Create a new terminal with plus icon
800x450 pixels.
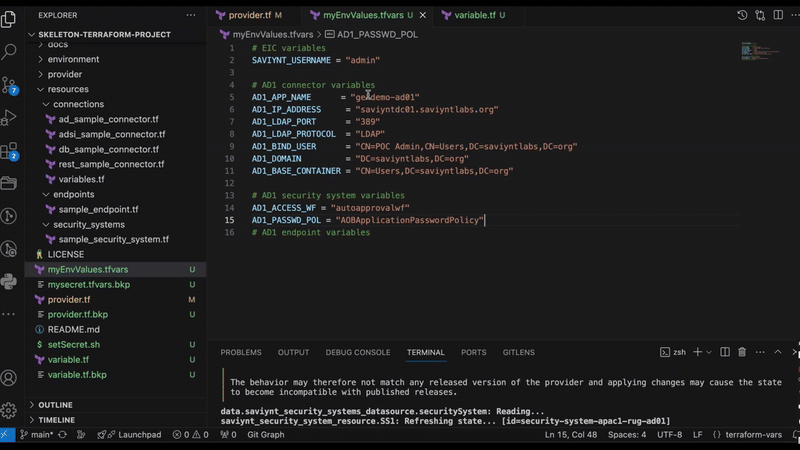(697, 352)
